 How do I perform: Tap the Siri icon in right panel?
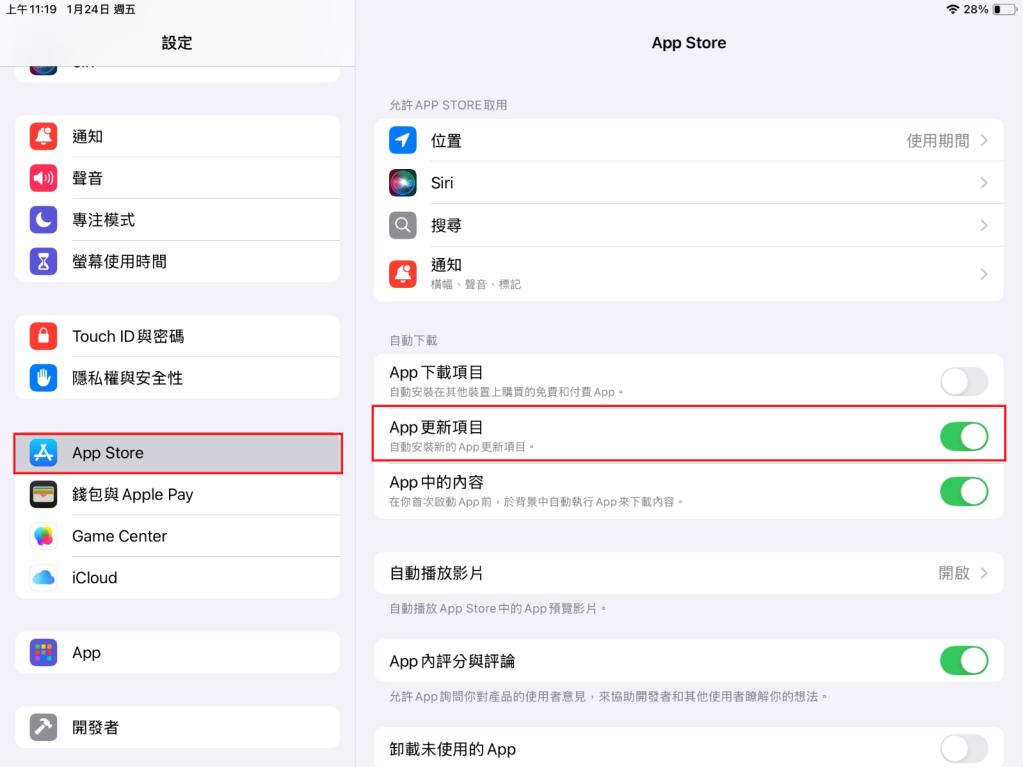point(403,183)
